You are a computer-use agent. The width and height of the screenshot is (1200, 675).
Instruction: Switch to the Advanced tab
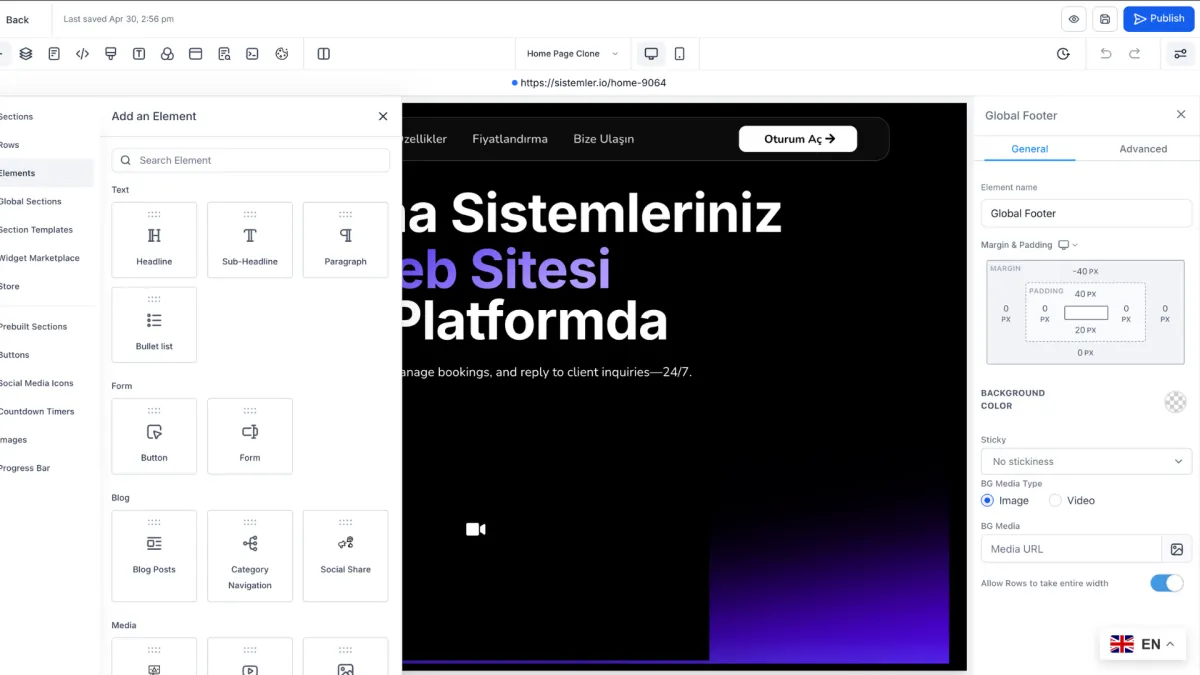point(1143,149)
